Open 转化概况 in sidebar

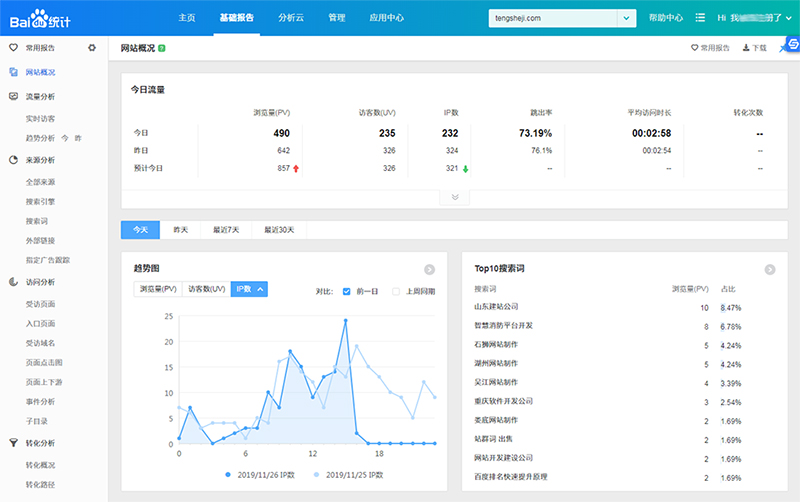(x=40, y=465)
